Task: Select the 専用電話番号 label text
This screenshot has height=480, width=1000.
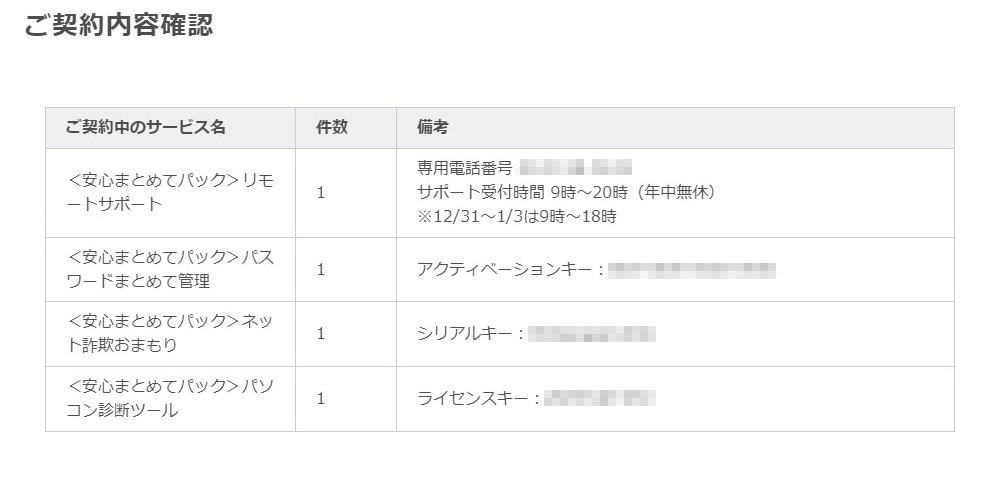Action: coord(465,168)
